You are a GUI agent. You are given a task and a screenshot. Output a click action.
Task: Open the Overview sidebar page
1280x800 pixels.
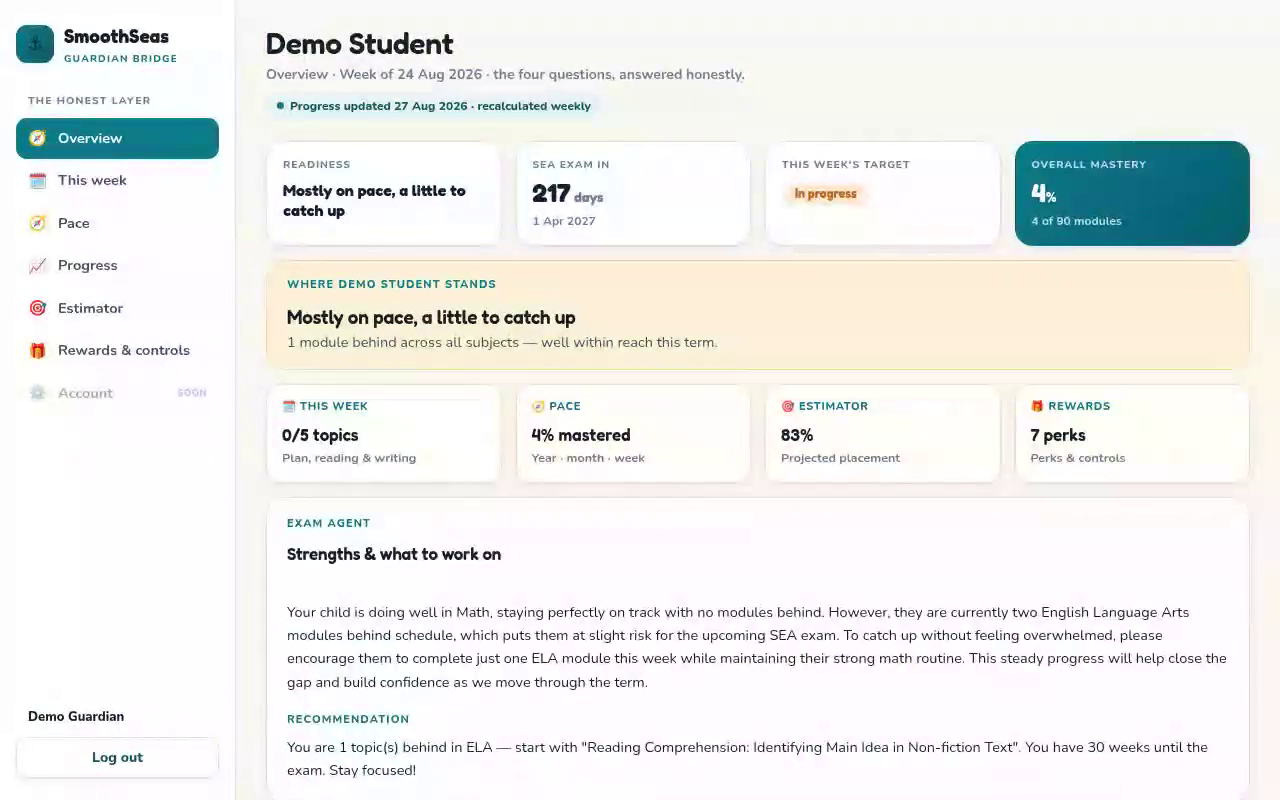pyautogui.click(x=117, y=138)
